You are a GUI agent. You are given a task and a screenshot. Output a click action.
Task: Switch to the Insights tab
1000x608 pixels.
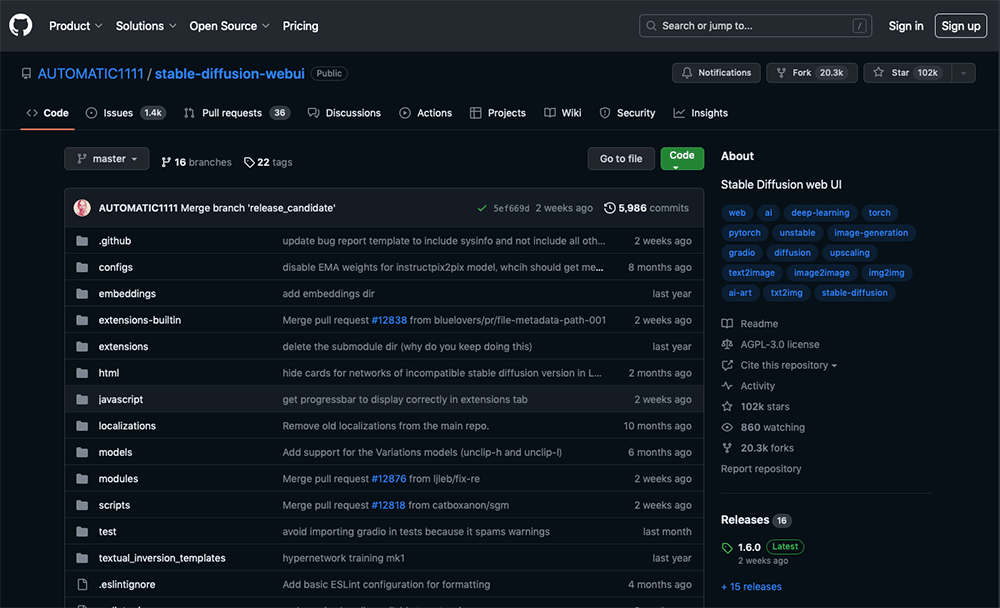point(701,113)
